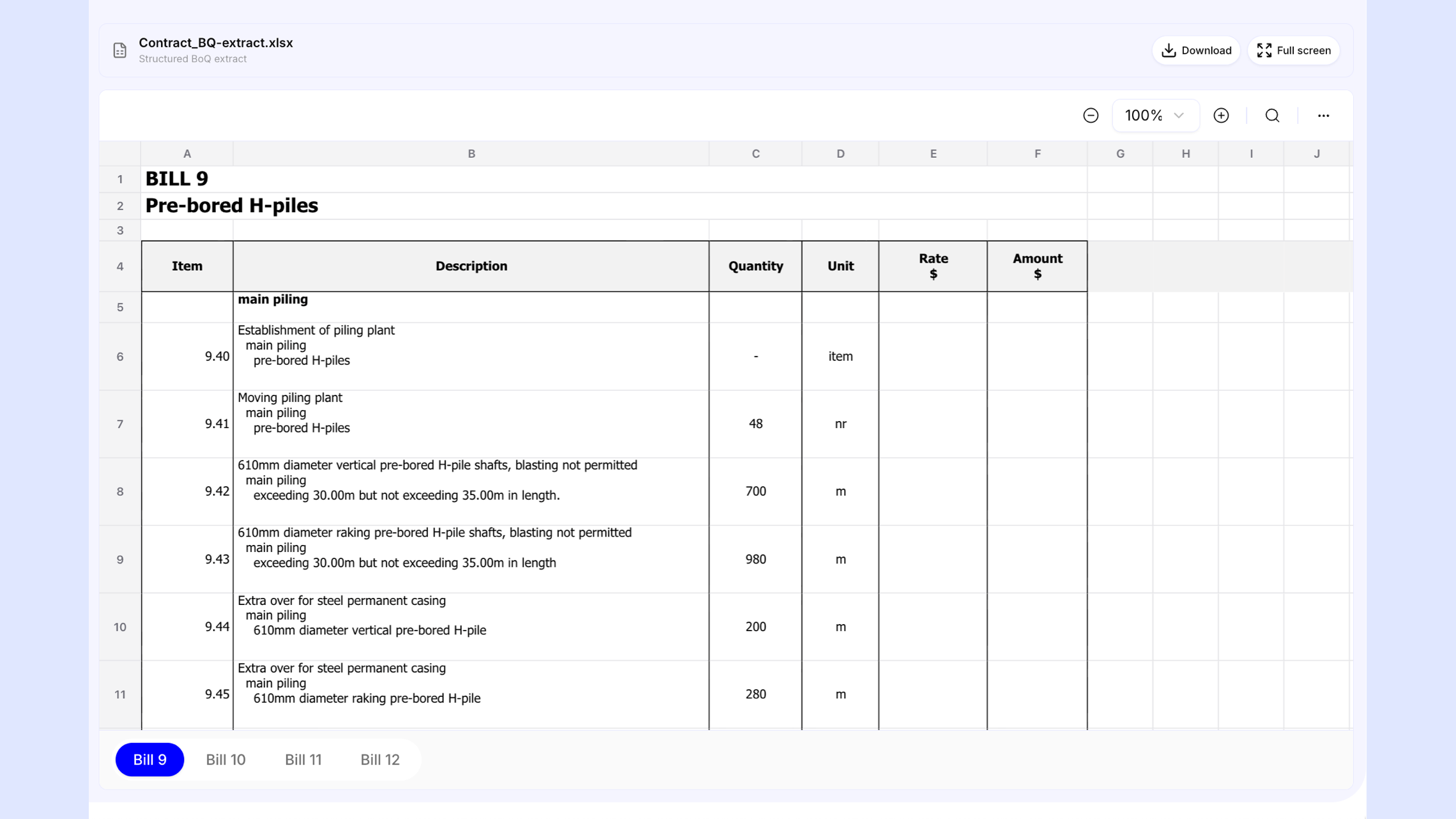Select row 11 header
Screen dimensions: 1456x819
[x=120, y=694]
